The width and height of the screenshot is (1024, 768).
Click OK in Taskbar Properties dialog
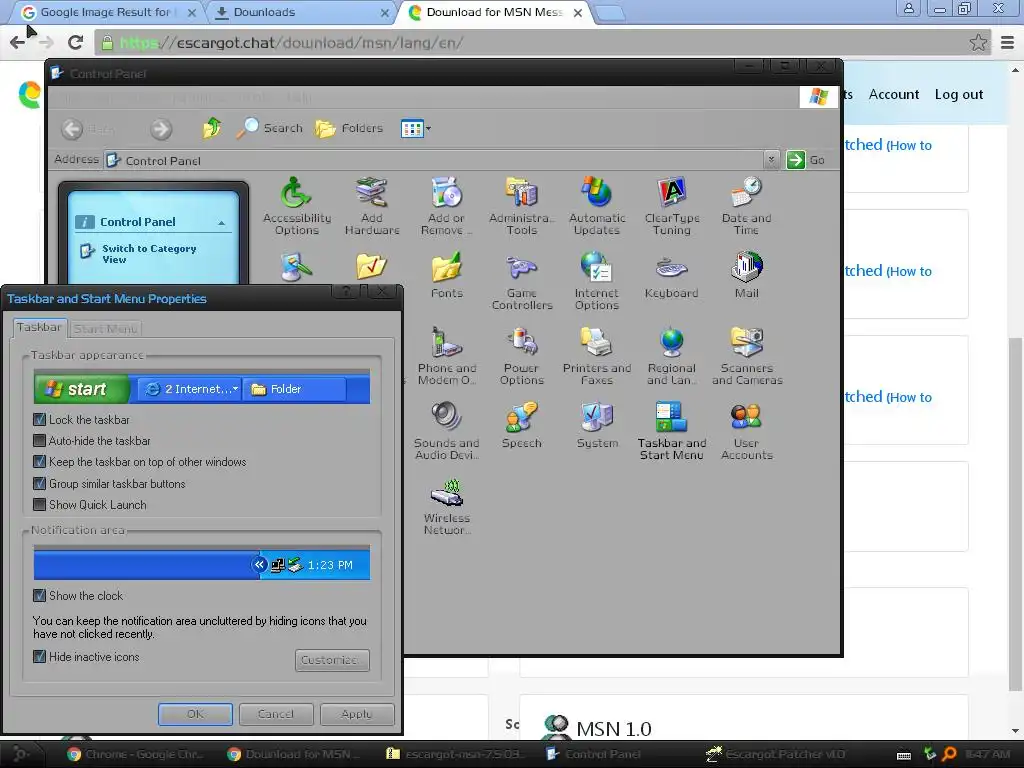195,714
